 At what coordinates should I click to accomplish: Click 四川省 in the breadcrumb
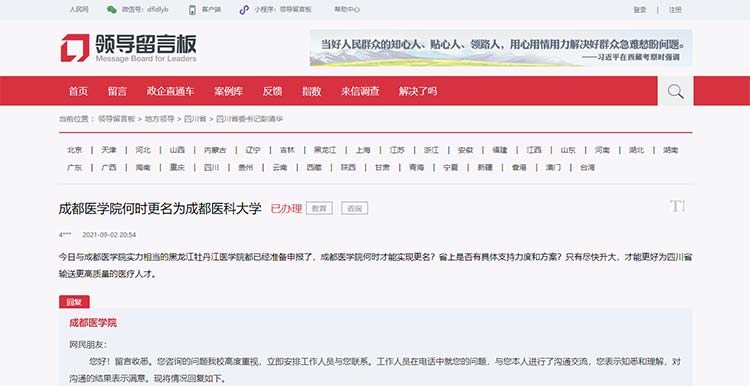[195, 119]
